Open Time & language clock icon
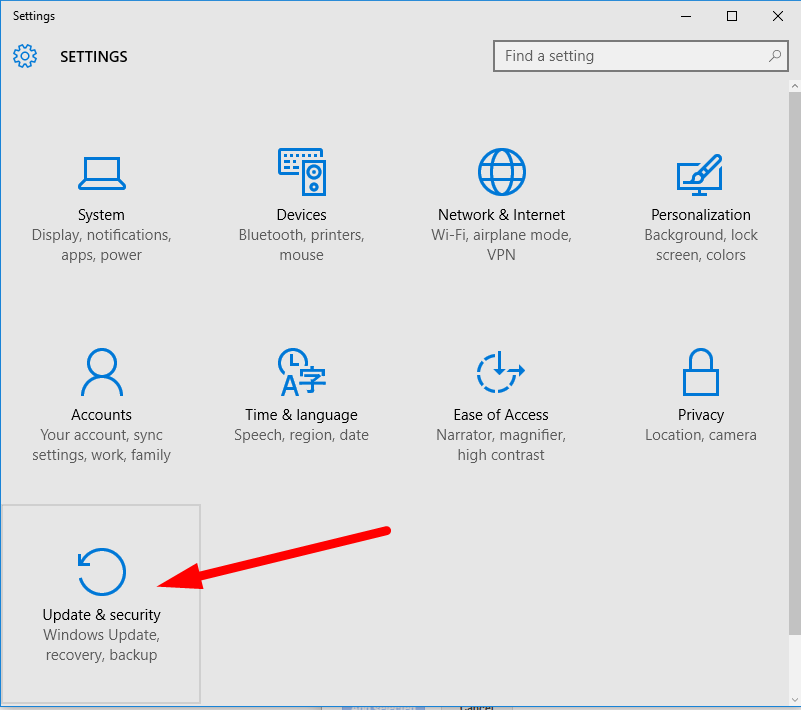The height and width of the screenshot is (710, 801). (x=301, y=371)
